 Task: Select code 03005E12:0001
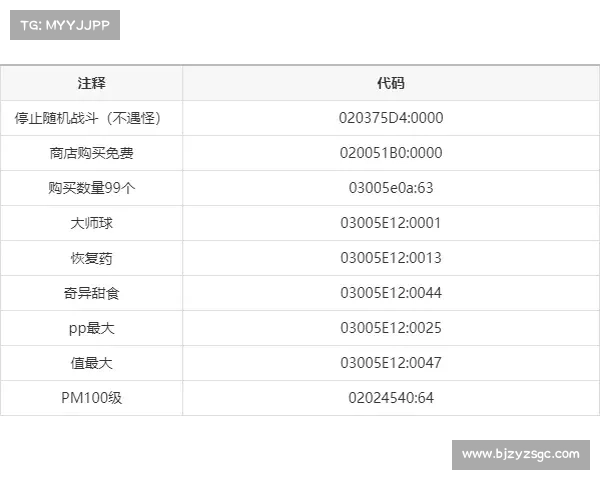pyautogui.click(x=390, y=223)
